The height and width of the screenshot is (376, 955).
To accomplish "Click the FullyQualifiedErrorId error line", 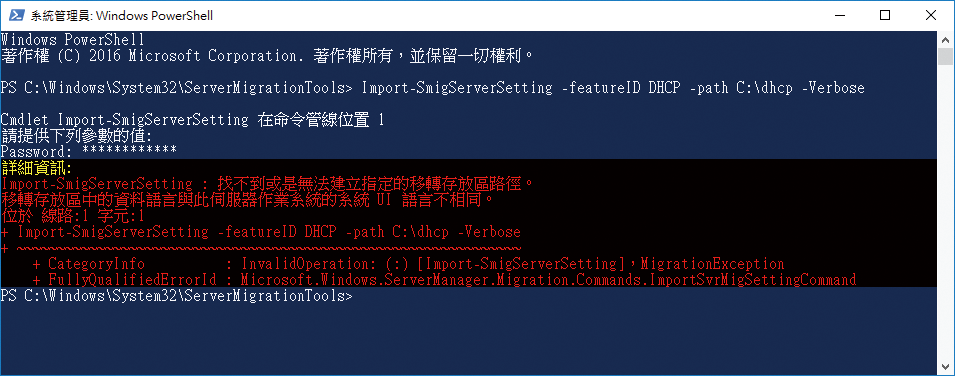I will click(444, 280).
